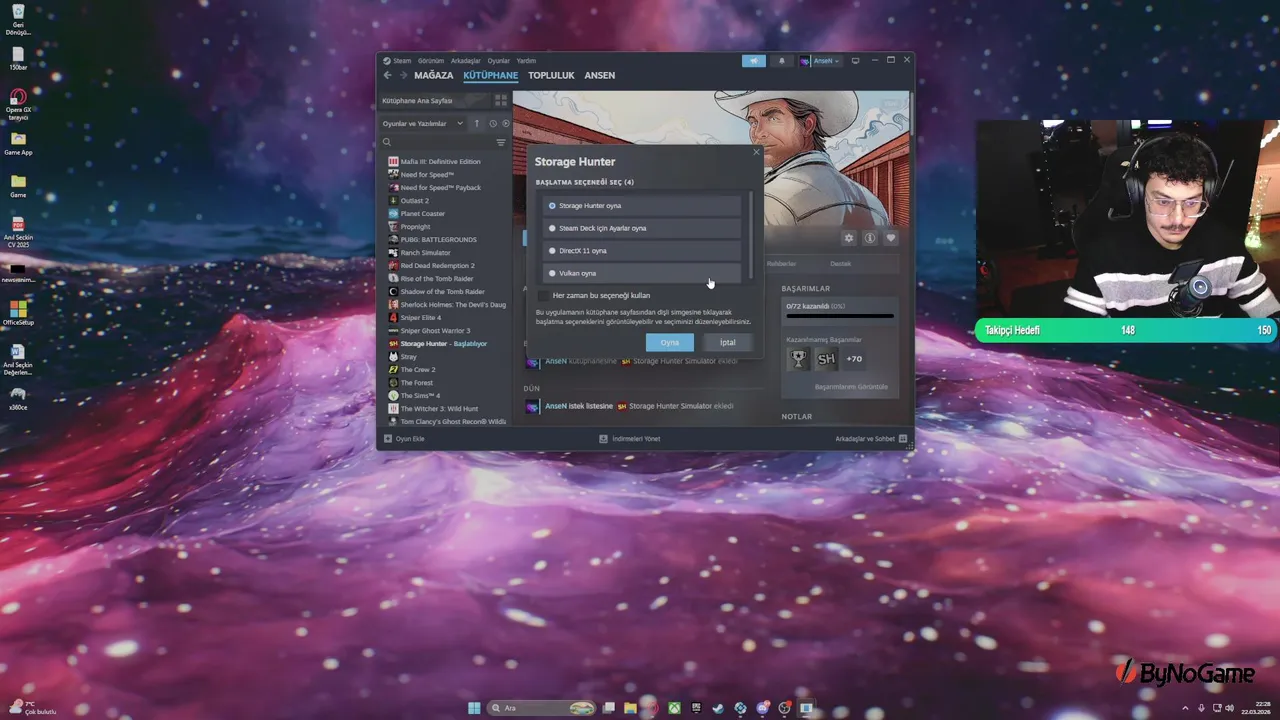The width and height of the screenshot is (1280, 720).
Task: Open the Oyunlar menu
Action: (x=498, y=61)
